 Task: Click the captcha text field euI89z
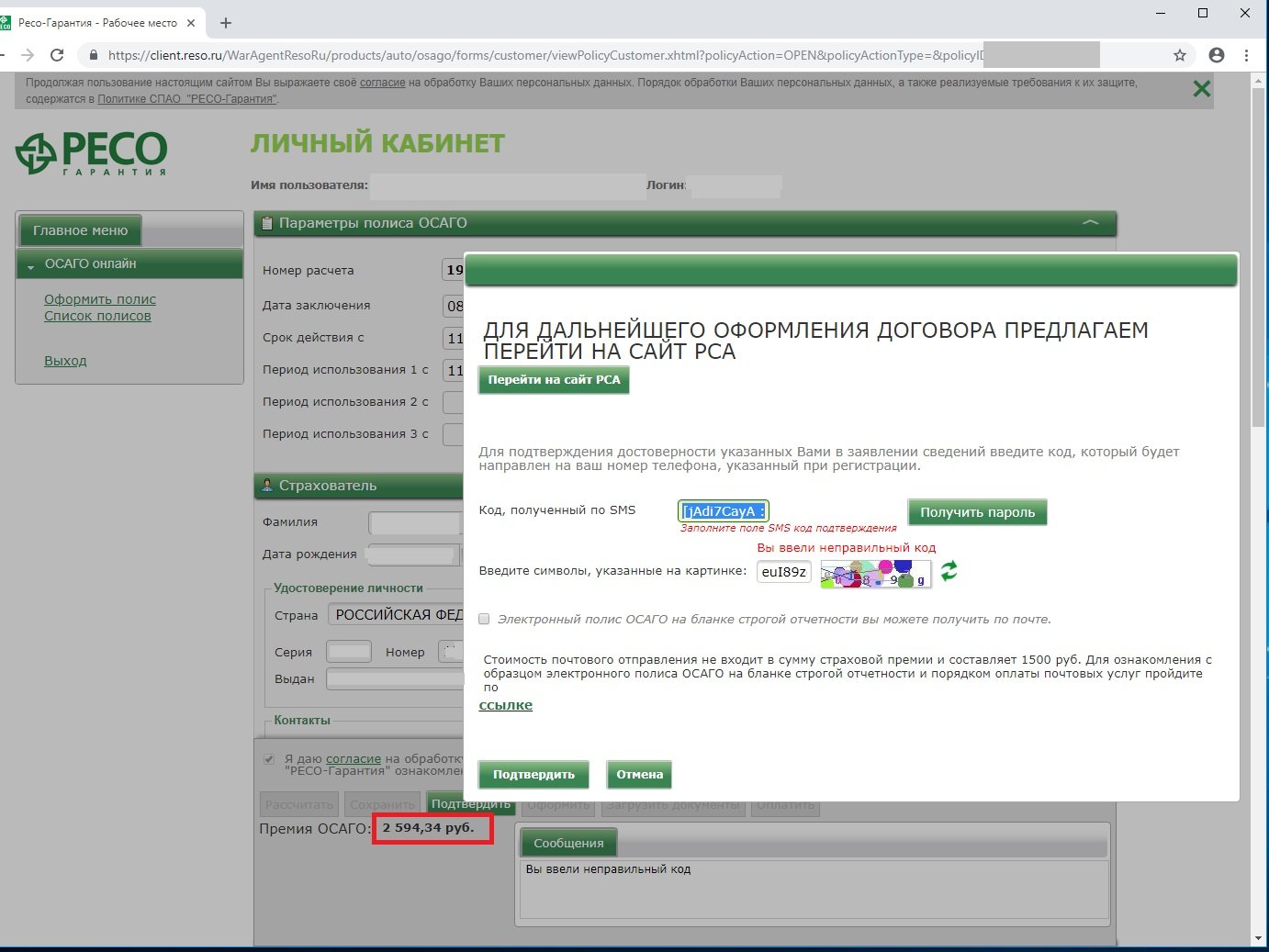(784, 572)
